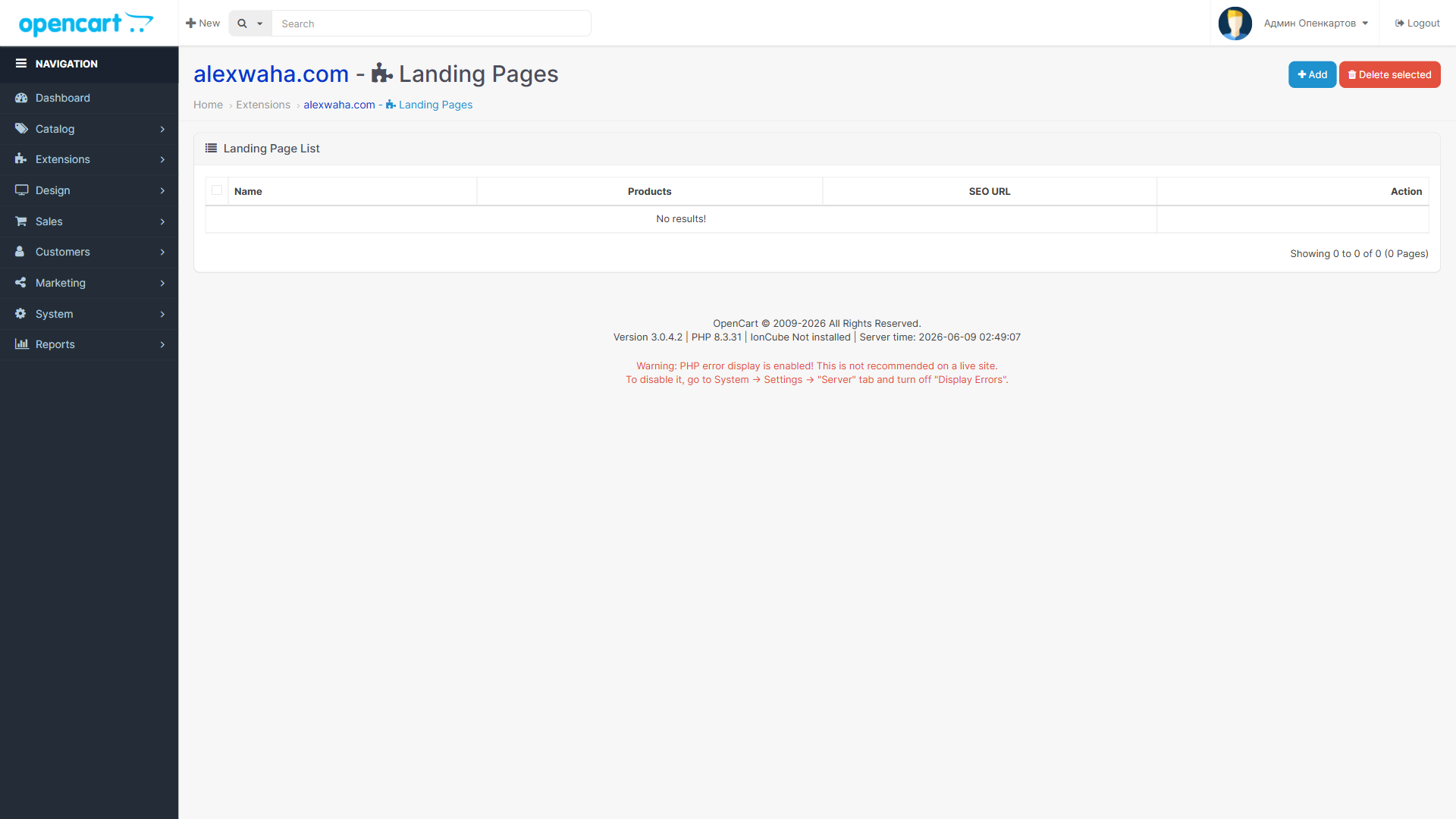Expand the Sales submenu chevron

[162, 222]
